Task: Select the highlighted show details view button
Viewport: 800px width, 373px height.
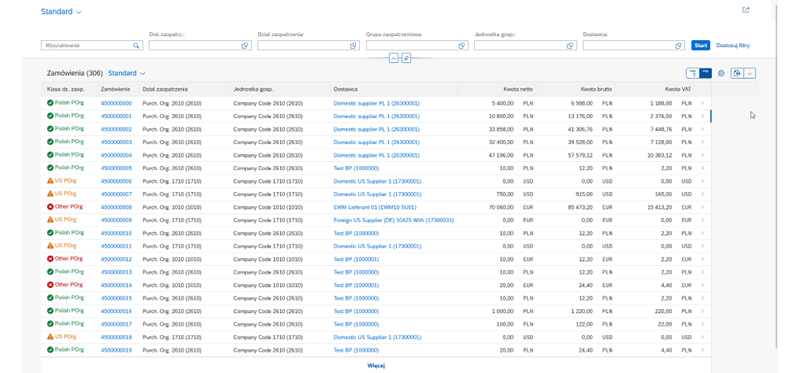Action: pos(705,73)
